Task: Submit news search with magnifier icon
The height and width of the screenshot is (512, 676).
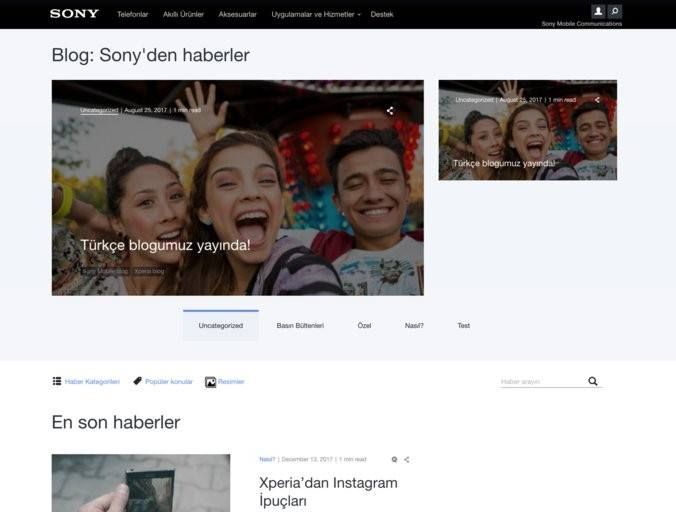Action: point(593,381)
